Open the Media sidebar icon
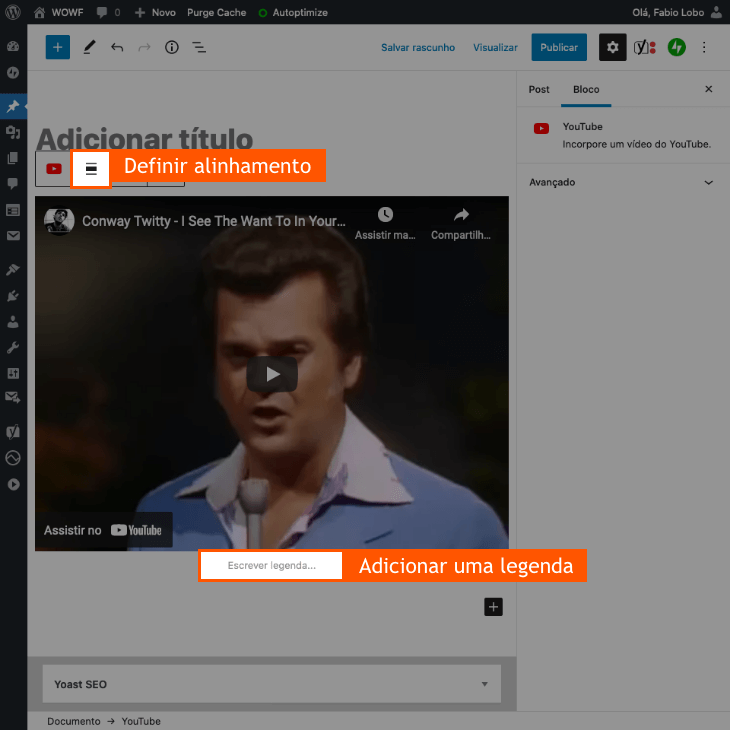 13,132
